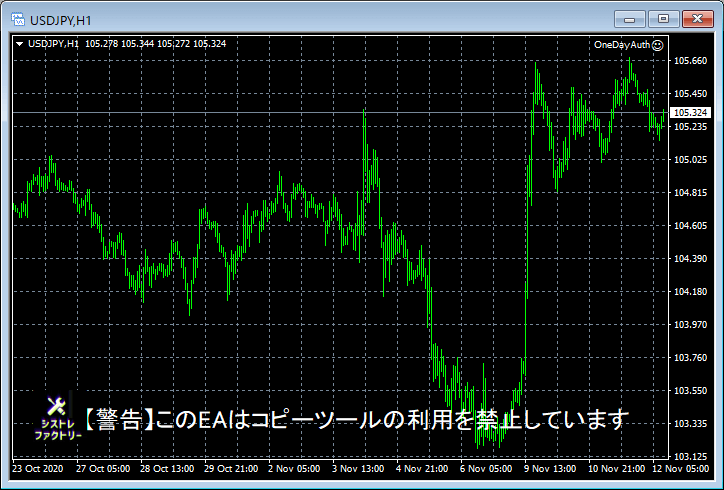
Task: Select the 3 Nov 13:00 time marker
Action: pos(358,469)
